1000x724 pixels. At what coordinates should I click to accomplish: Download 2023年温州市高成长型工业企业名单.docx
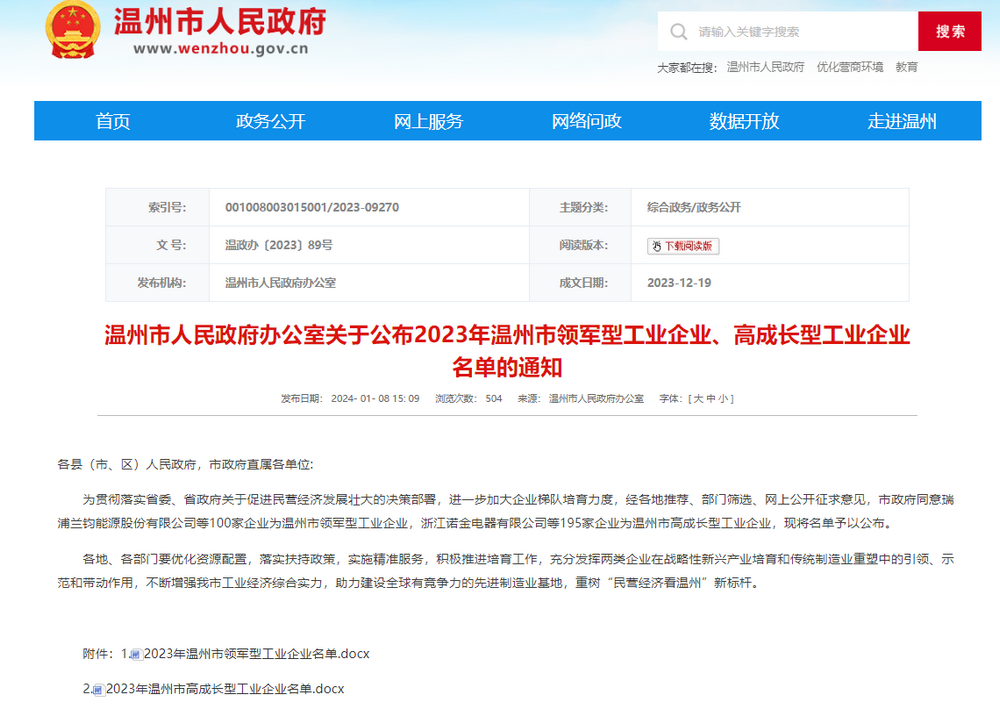225,689
